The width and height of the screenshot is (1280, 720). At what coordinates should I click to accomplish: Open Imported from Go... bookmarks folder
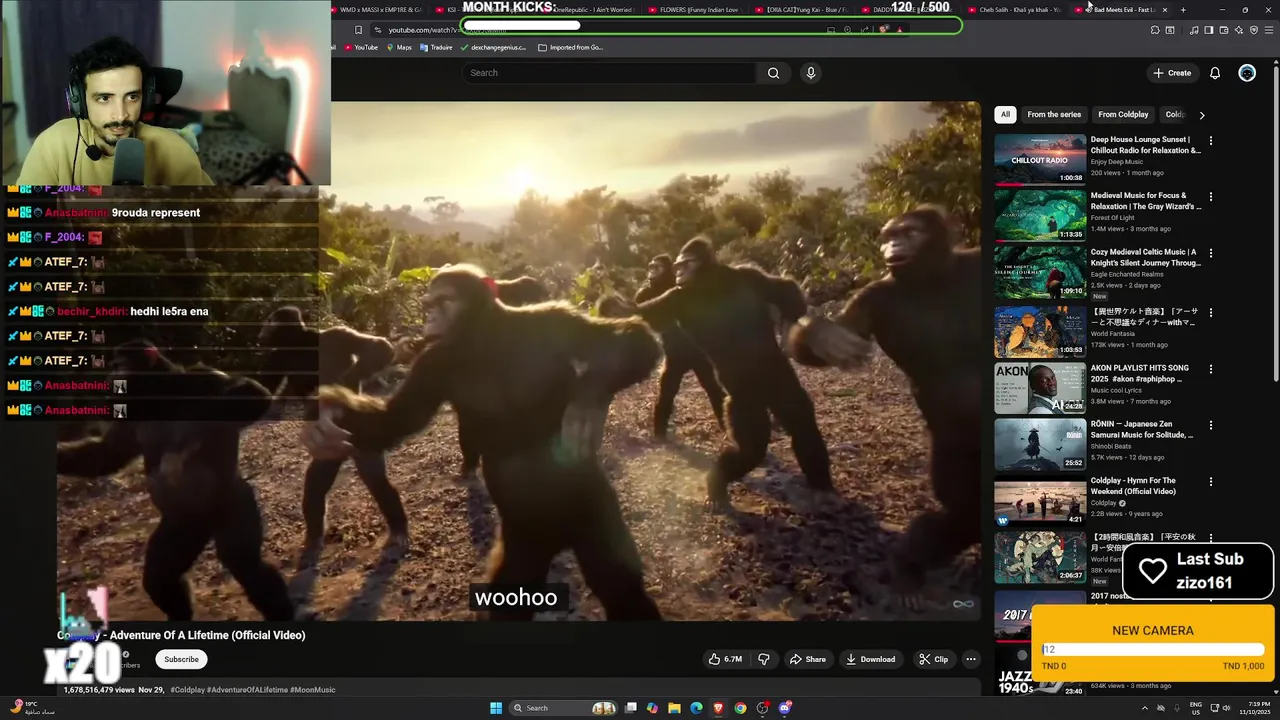coord(570,47)
